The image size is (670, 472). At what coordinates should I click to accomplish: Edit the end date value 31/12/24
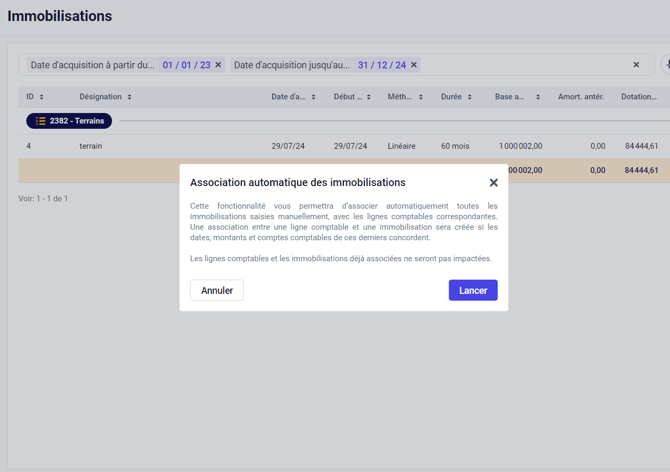pyautogui.click(x=381, y=65)
